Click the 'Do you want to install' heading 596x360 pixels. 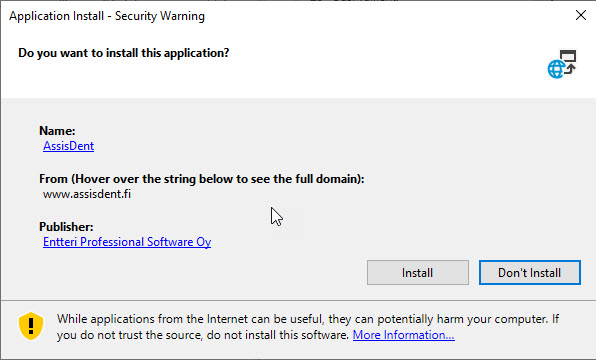124,53
